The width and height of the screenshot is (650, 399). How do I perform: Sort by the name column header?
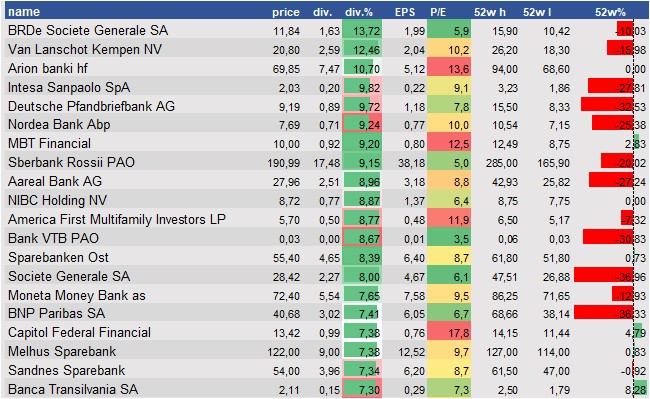pos(24,12)
